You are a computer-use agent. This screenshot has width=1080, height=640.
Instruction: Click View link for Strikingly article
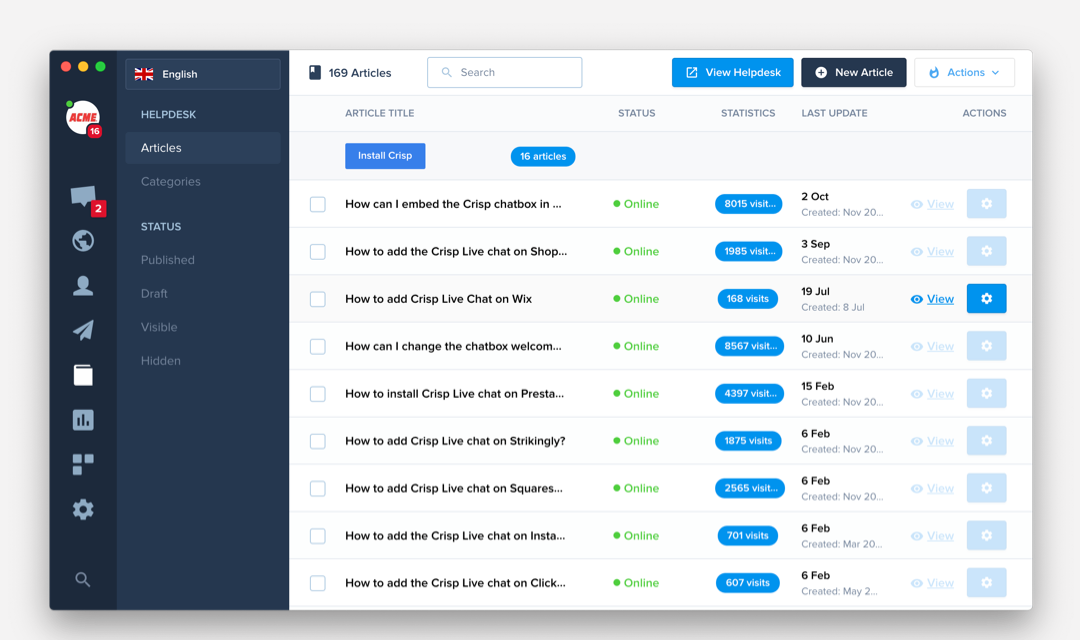click(940, 441)
